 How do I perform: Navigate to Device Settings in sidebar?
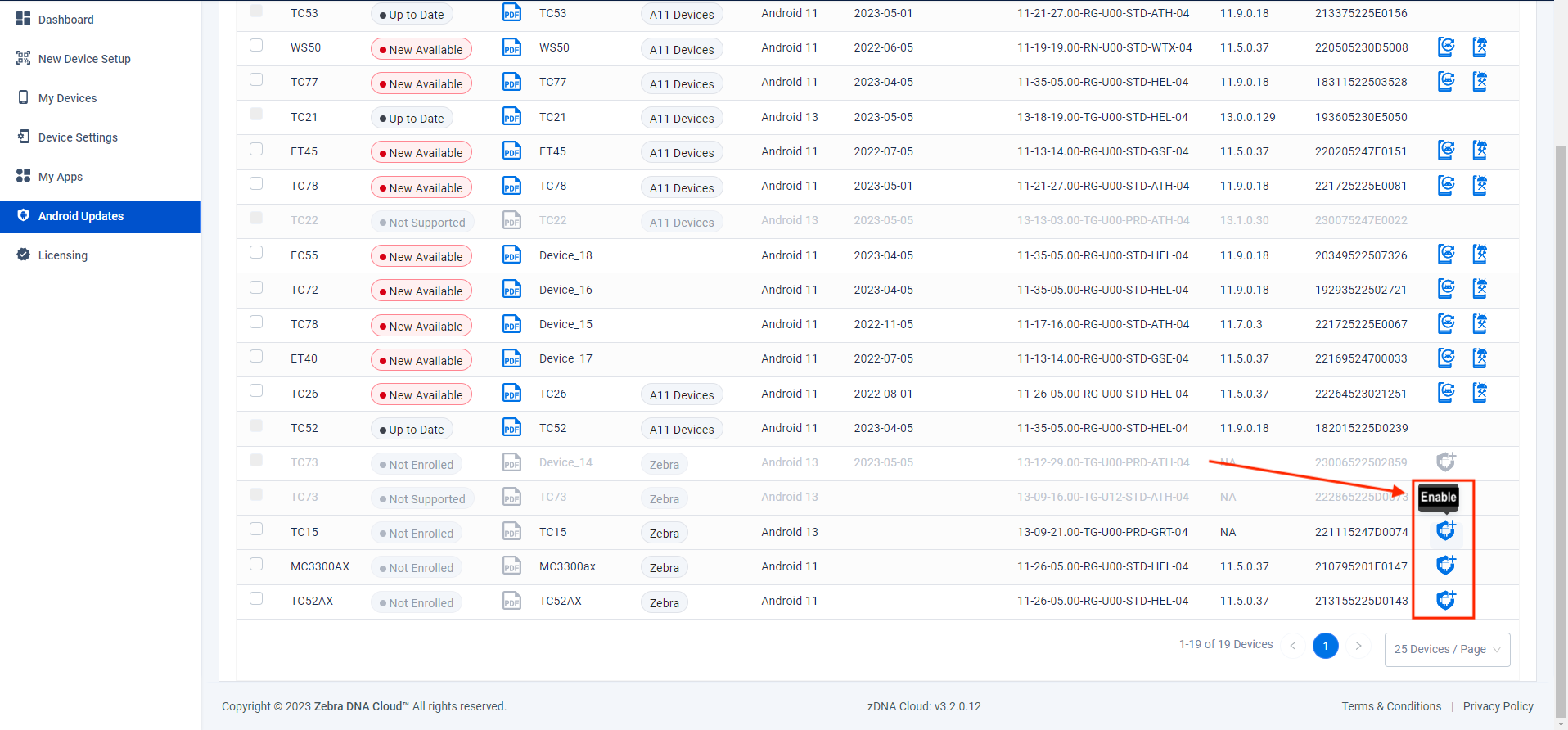pos(78,137)
